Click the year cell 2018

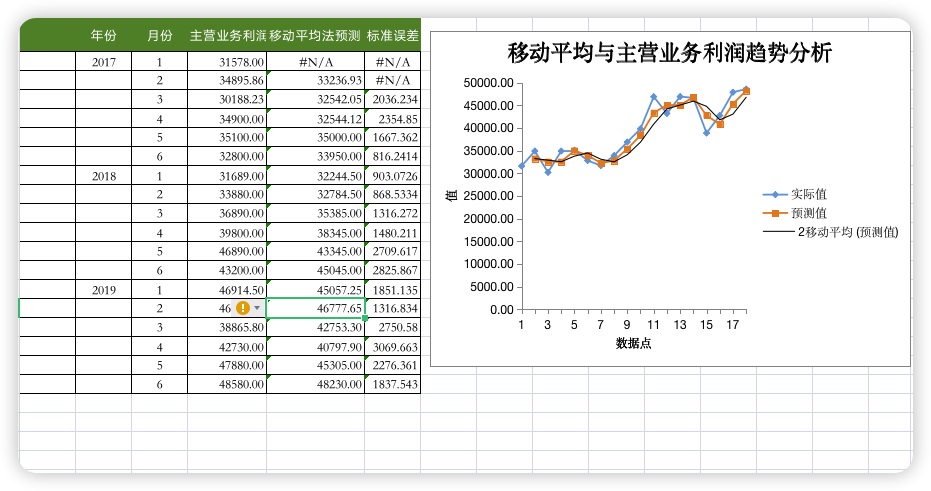coord(103,176)
